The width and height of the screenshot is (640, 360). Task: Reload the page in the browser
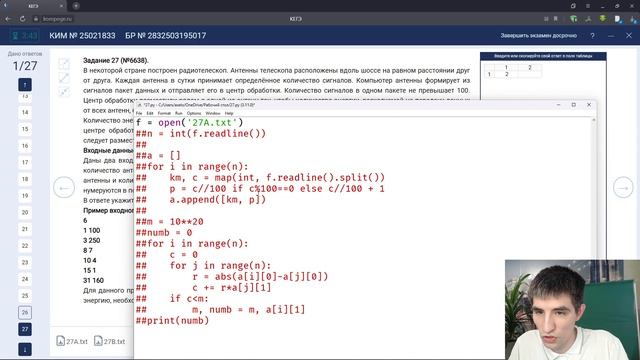22,19
